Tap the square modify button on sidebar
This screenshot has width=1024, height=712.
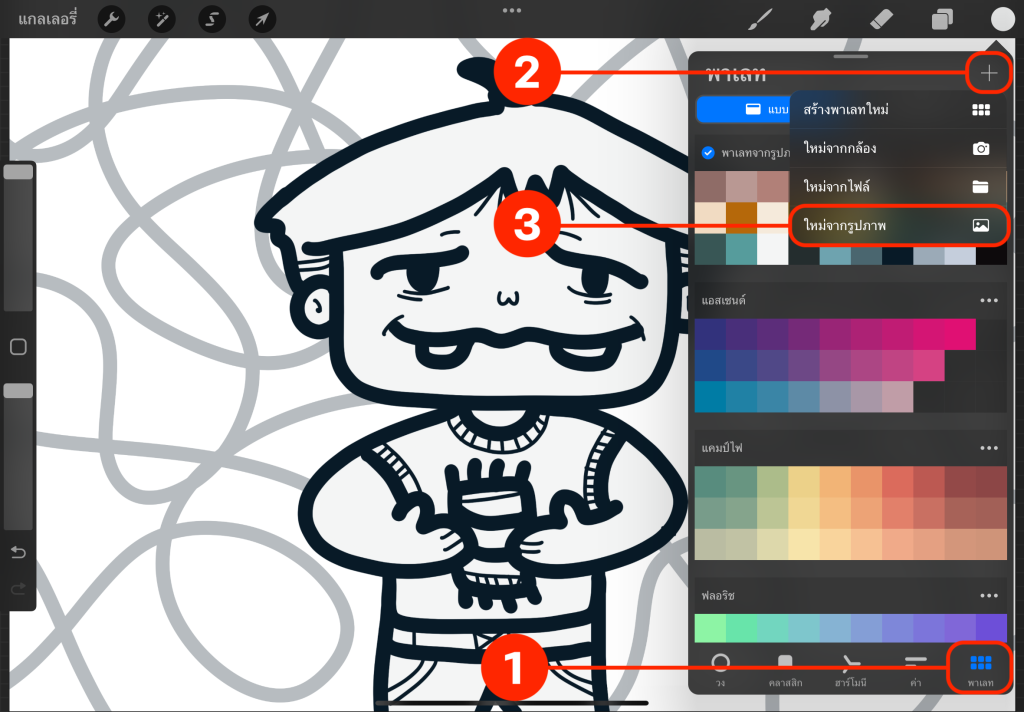tap(18, 347)
